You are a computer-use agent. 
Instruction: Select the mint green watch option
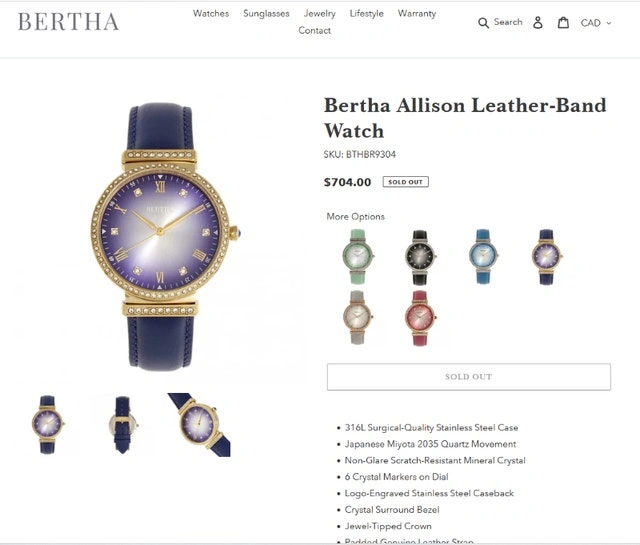[x=358, y=256]
